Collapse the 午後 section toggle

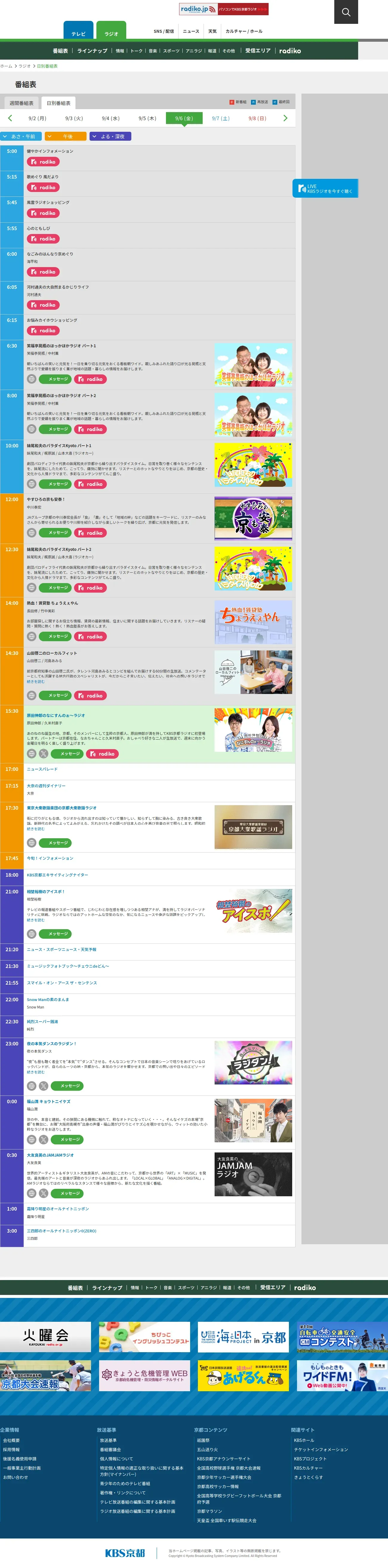point(66,136)
